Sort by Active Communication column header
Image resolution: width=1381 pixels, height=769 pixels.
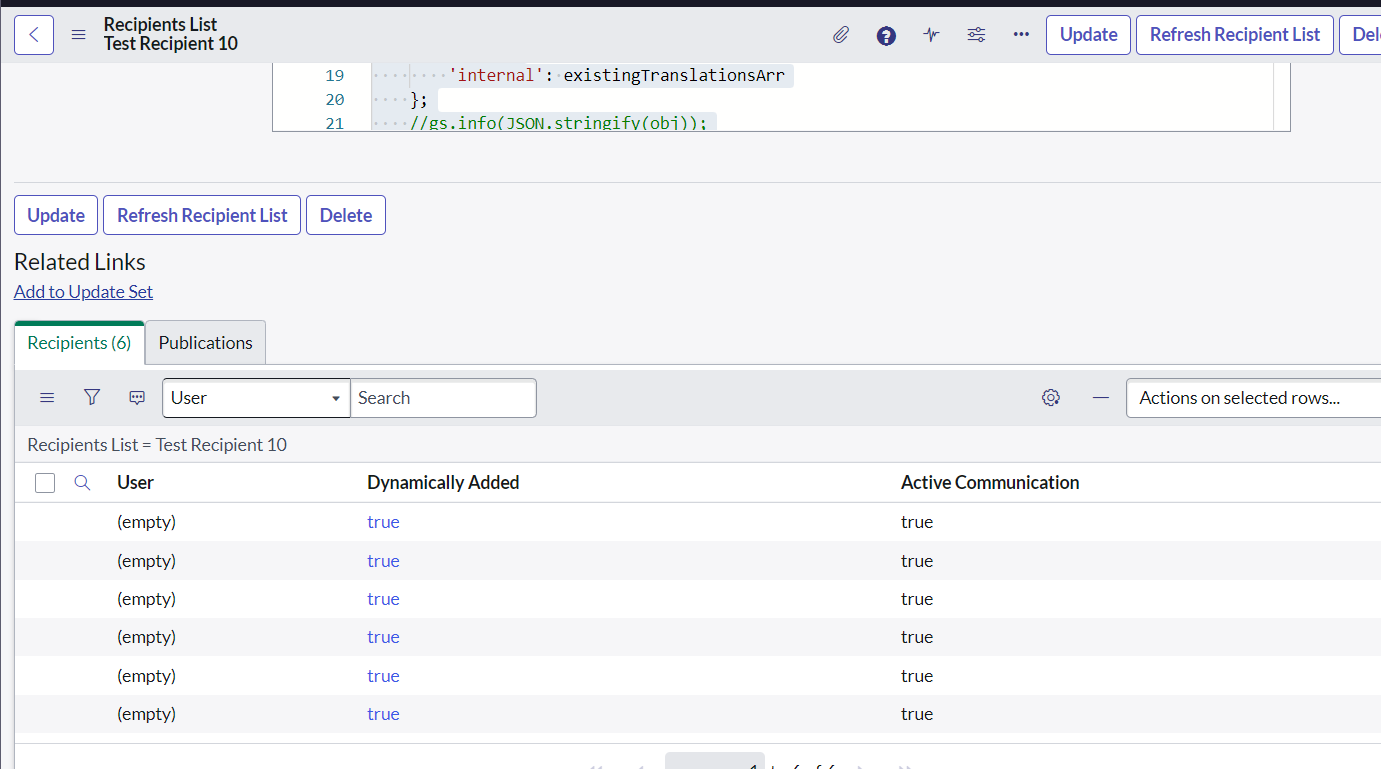pyautogui.click(x=990, y=483)
